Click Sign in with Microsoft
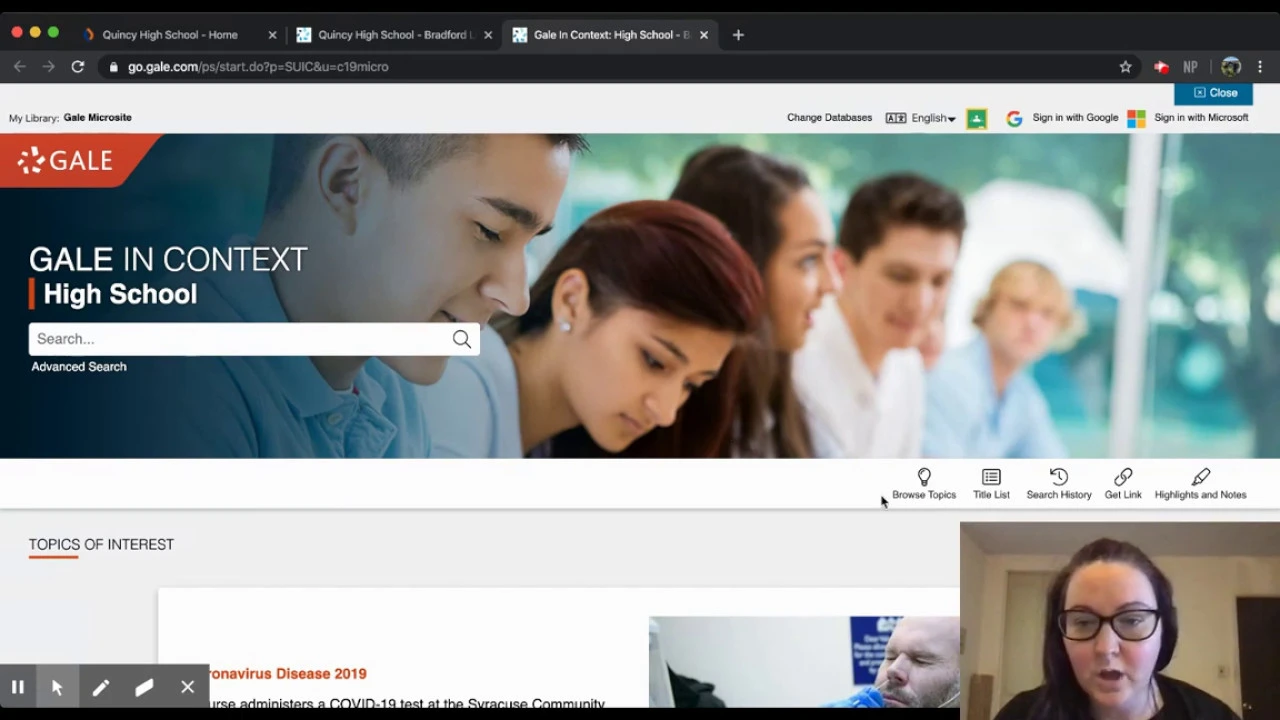This screenshot has height=720, width=1280. click(x=1201, y=118)
